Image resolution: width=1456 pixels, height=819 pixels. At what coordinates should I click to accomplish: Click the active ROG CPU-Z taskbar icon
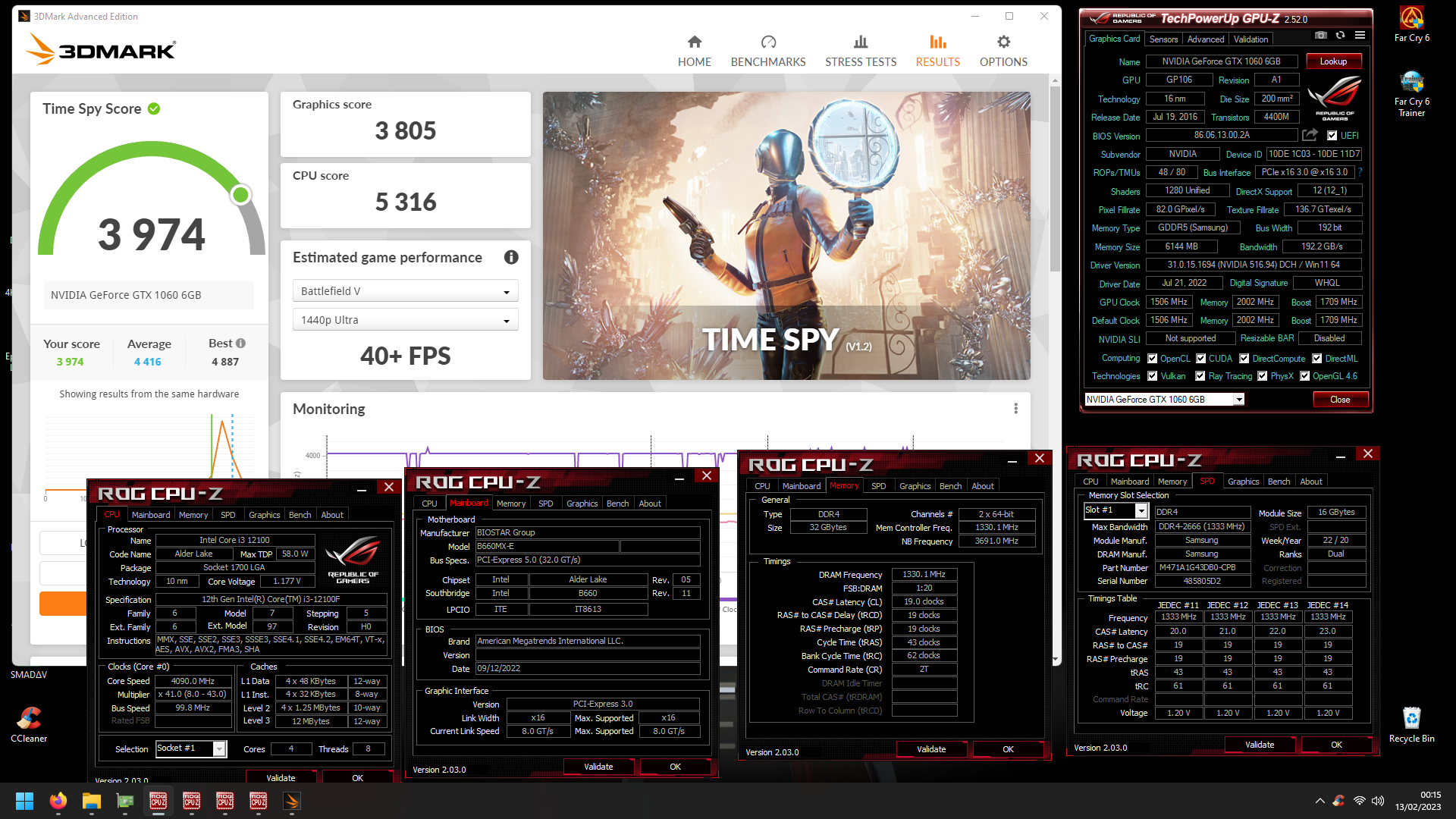(158, 801)
